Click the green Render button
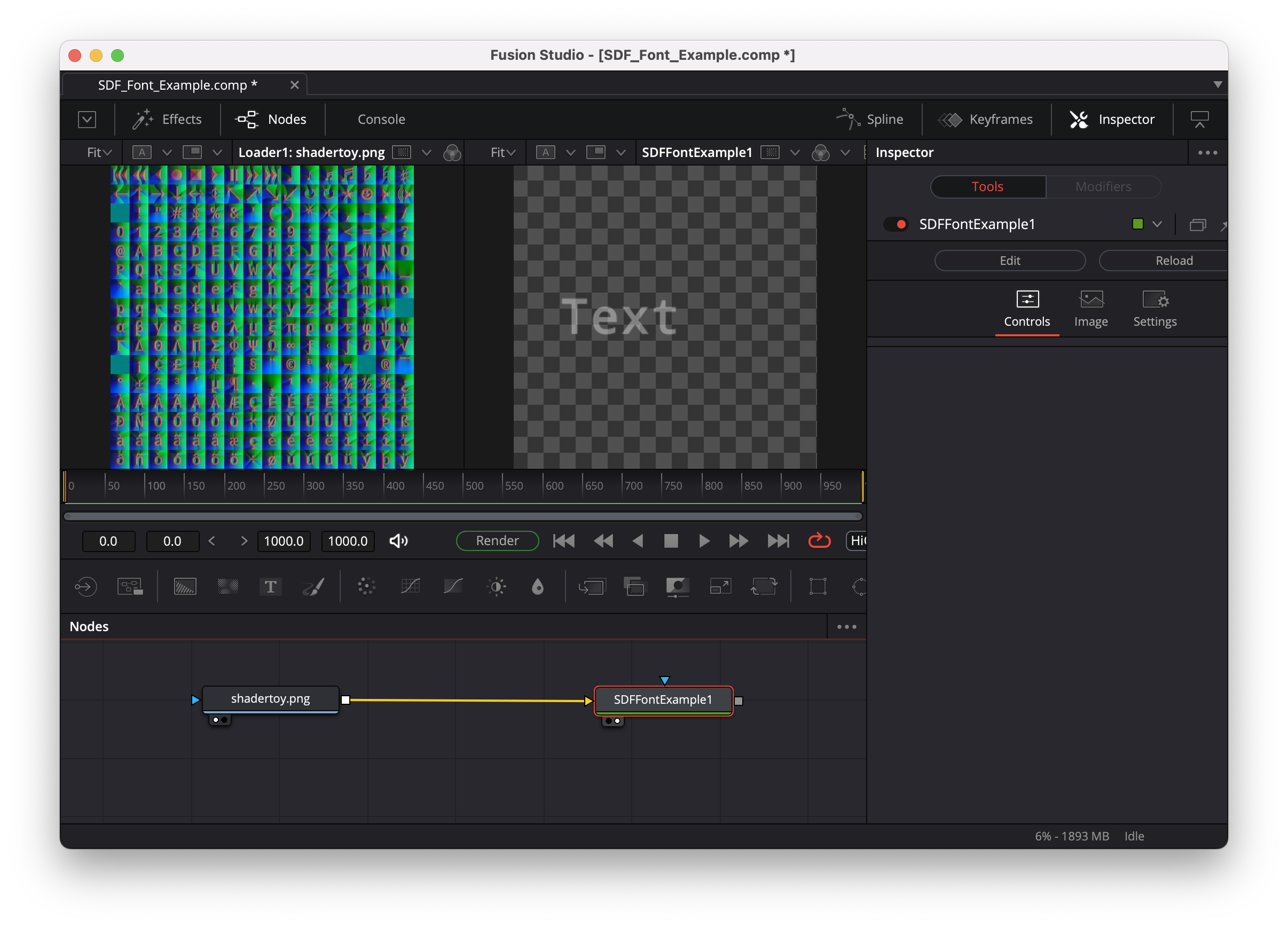The width and height of the screenshot is (1288, 928). [498, 541]
